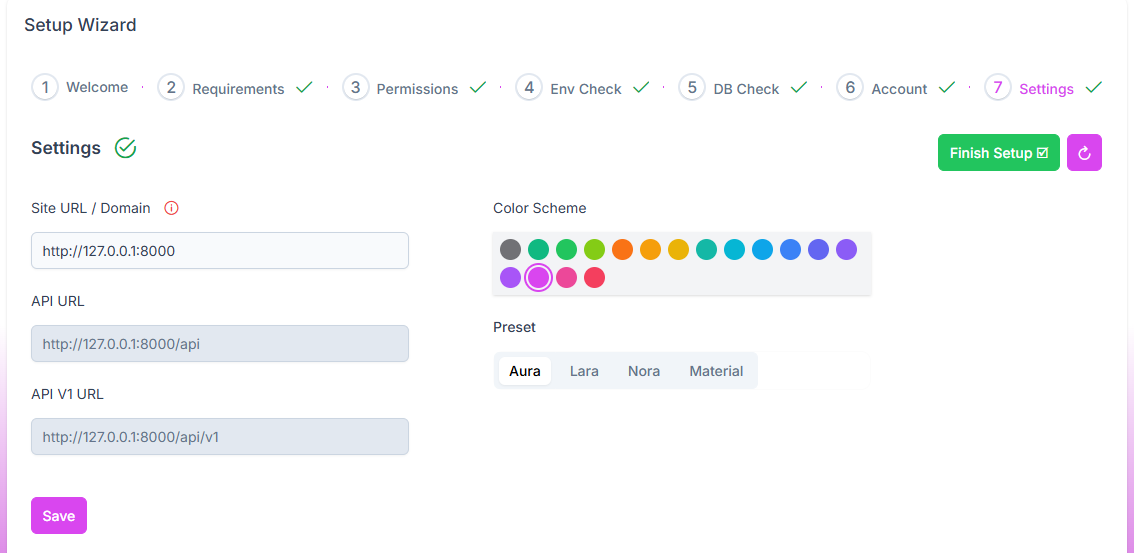The height and width of the screenshot is (553, 1134).
Task: Click step 1 Welcome circle
Action: coord(44,87)
